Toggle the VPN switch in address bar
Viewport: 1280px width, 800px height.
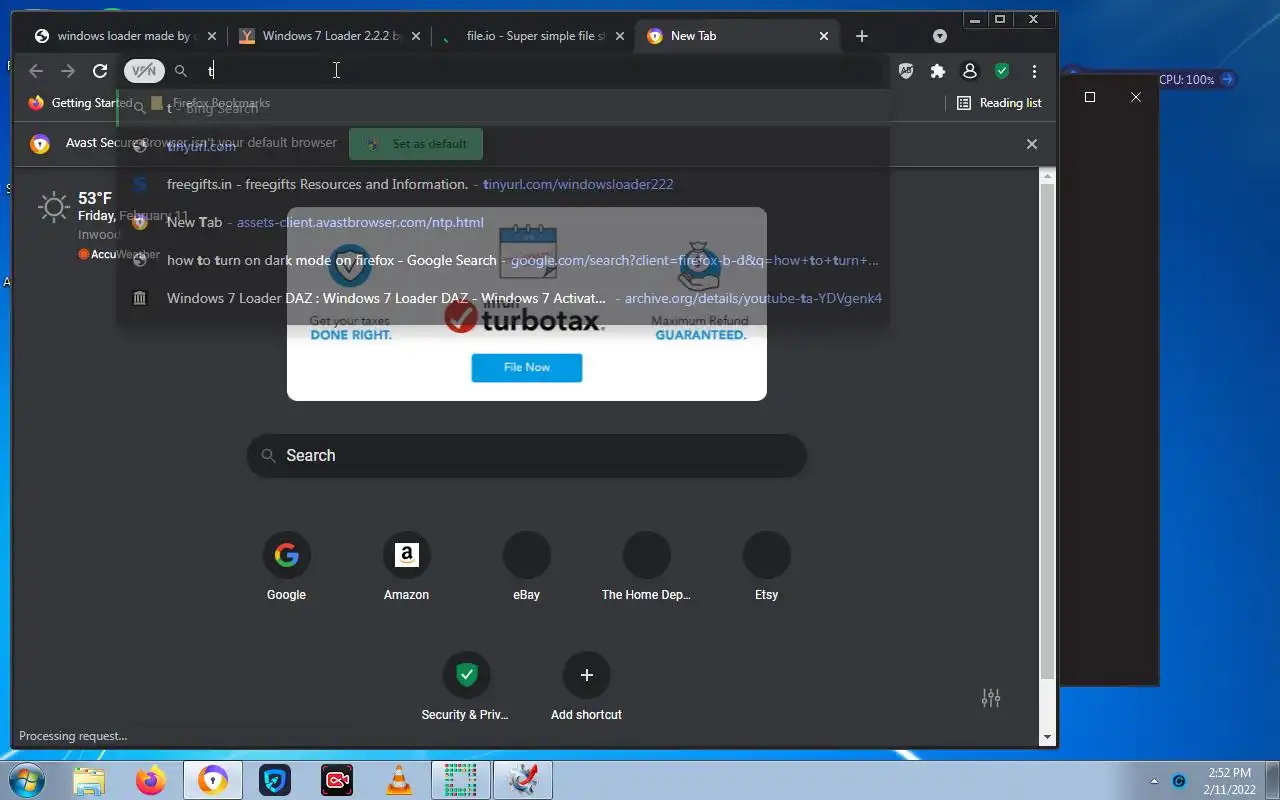tap(144, 71)
